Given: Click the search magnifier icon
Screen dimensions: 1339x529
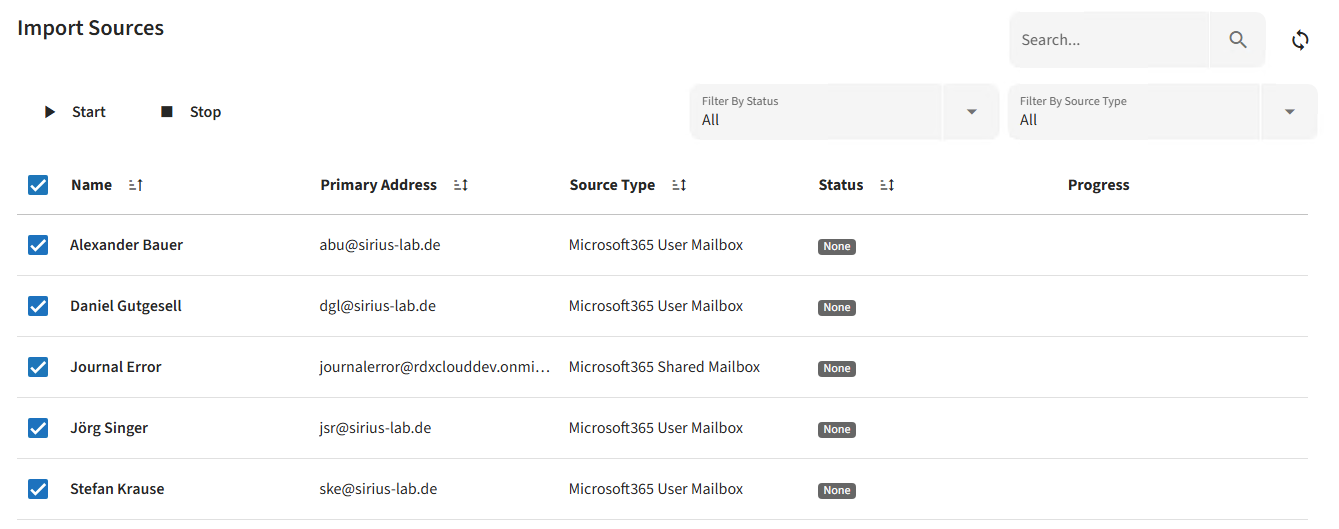Looking at the screenshot, I should coord(1238,40).
